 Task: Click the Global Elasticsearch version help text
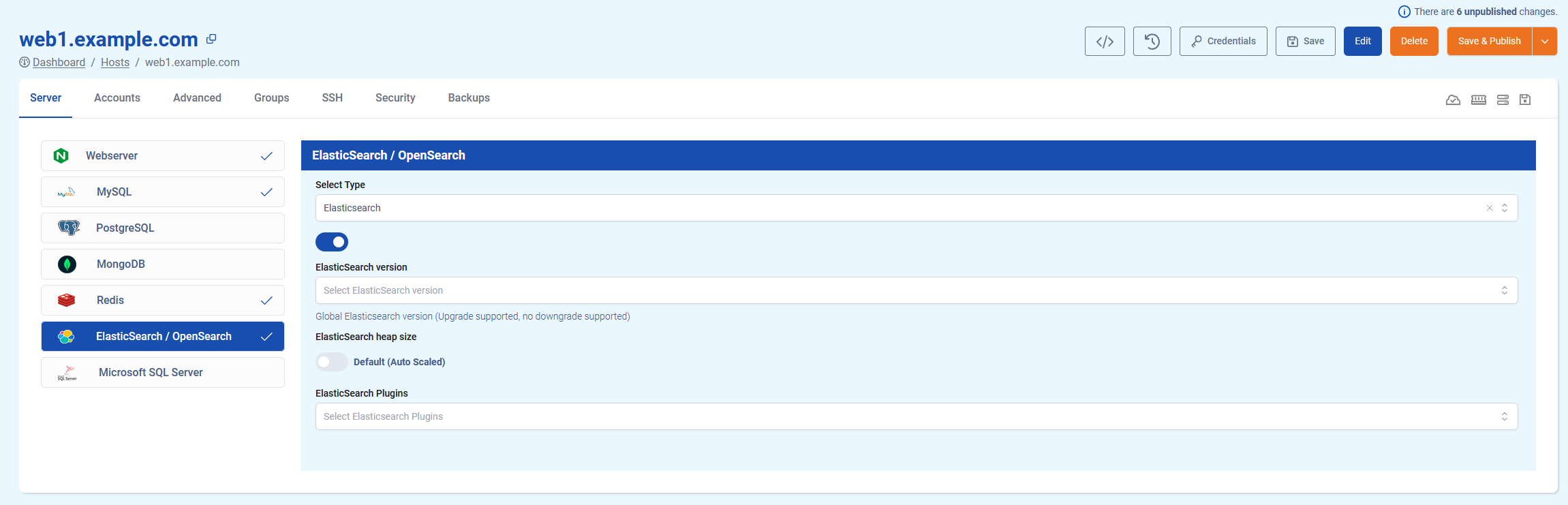[473, 316]
